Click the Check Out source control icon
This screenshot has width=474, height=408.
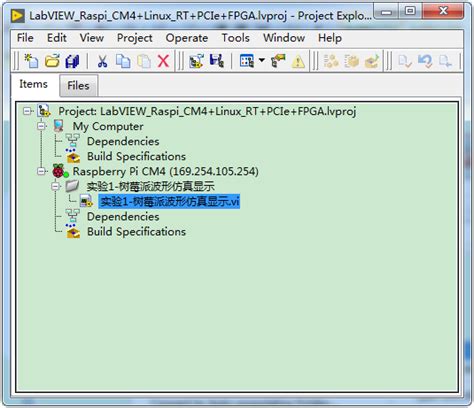pos(405,61)
